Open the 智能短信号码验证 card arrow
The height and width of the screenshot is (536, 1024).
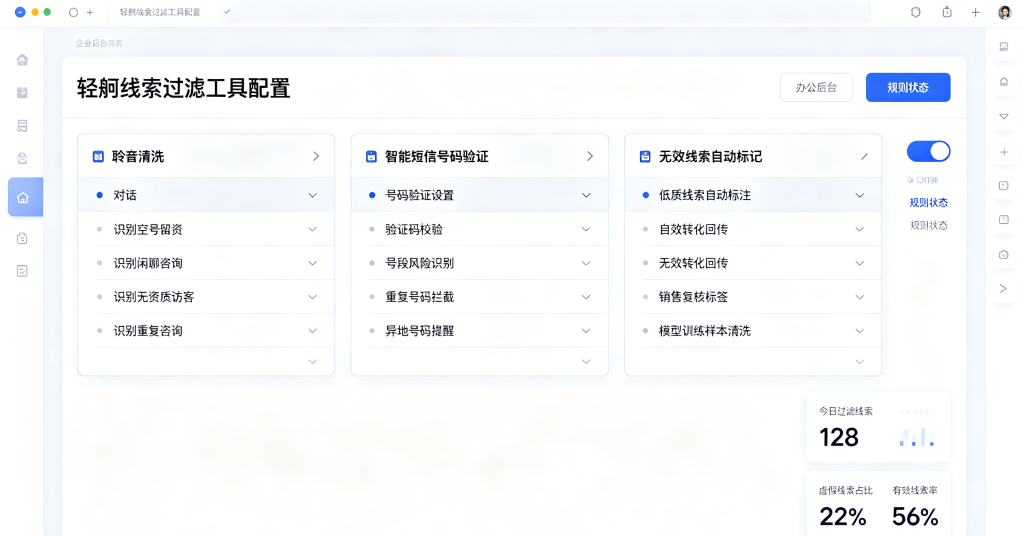590,157
